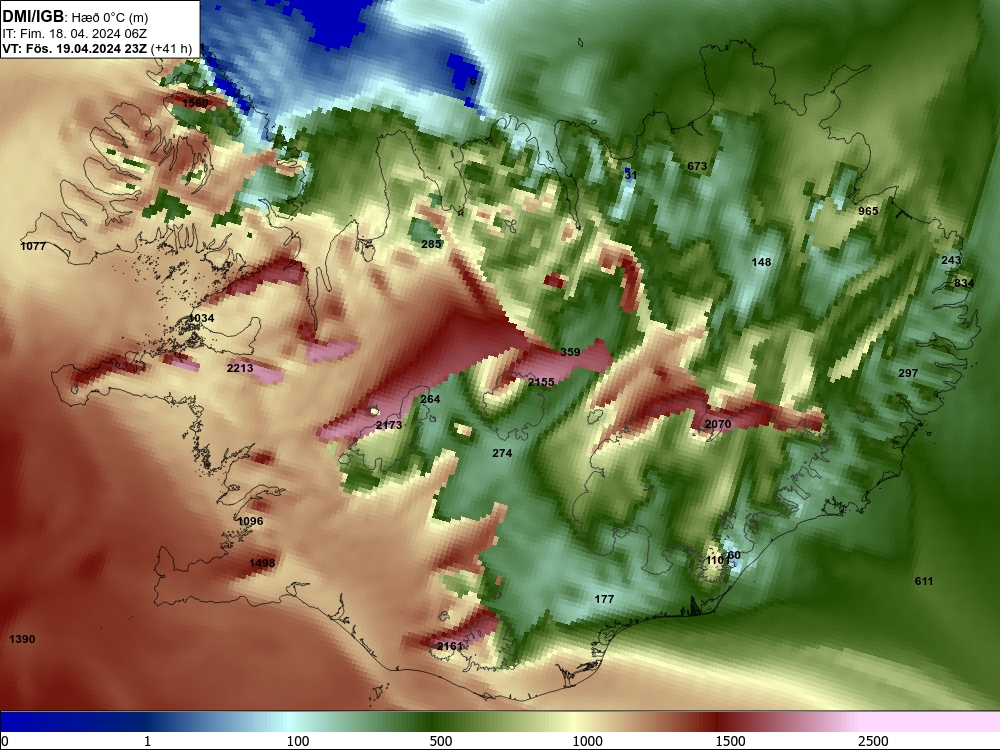Click the value 1580 in the Westfjords
The height and width of the screenshot is (750, 1000).
point(195,103)
